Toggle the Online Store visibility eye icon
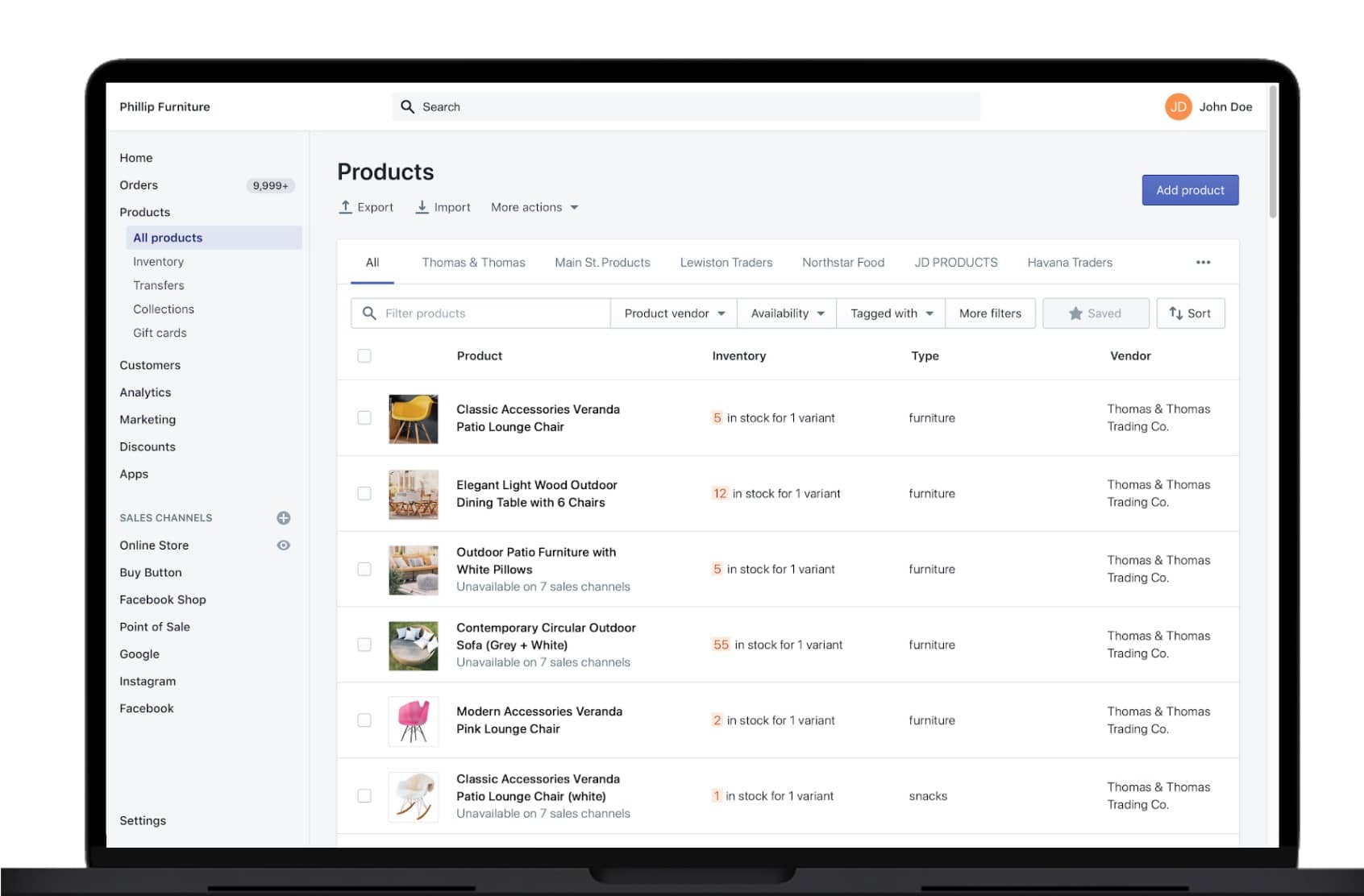 283,545
